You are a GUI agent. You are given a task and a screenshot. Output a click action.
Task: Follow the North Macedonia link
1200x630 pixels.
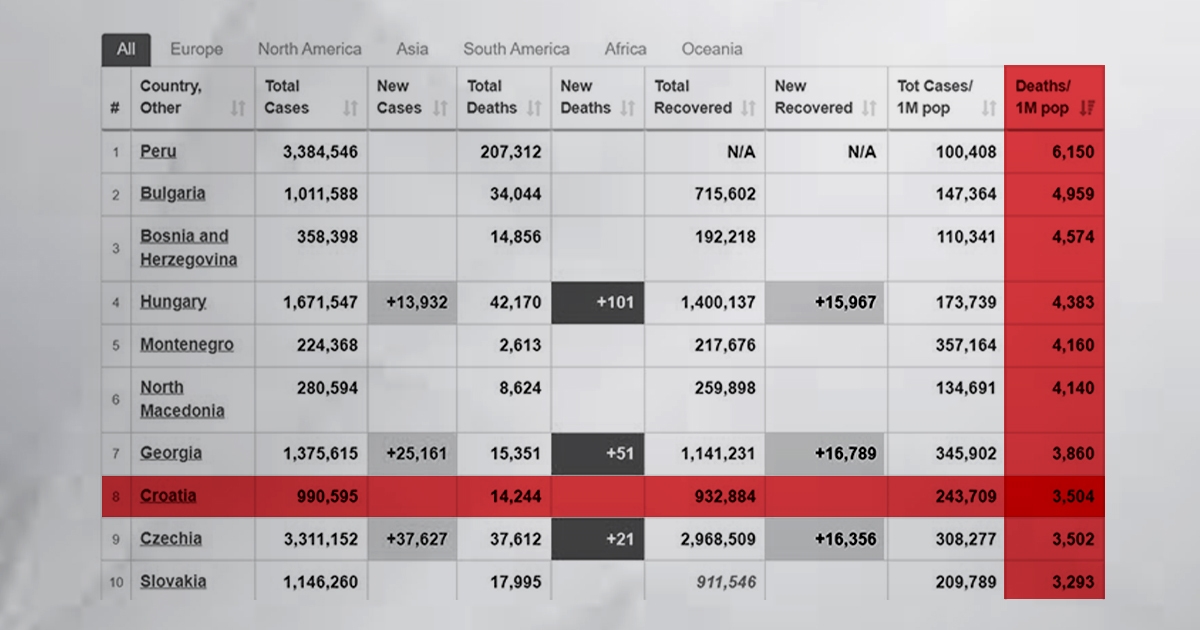182,399
